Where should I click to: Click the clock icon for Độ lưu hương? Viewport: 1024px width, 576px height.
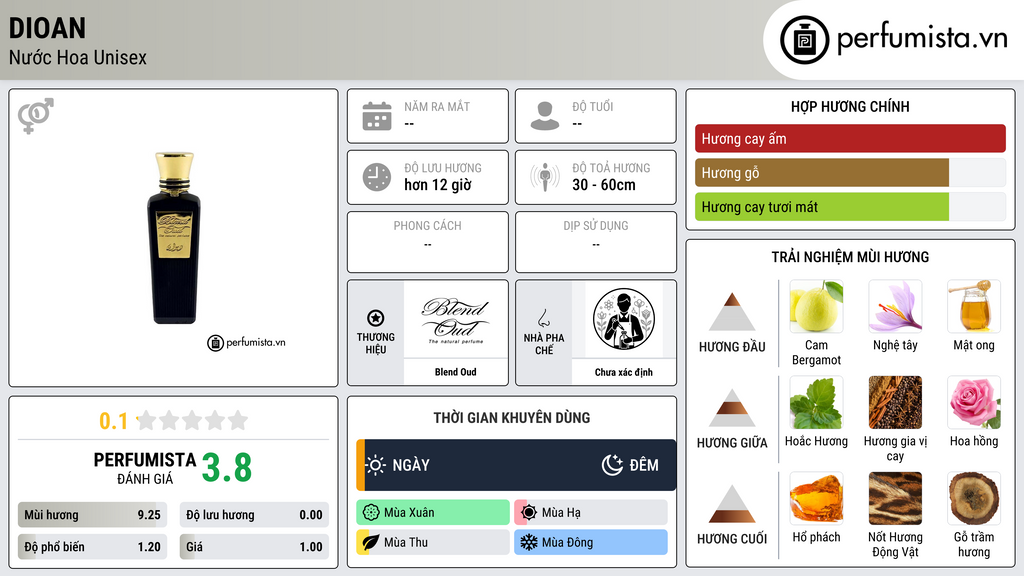tap(377, 177)
